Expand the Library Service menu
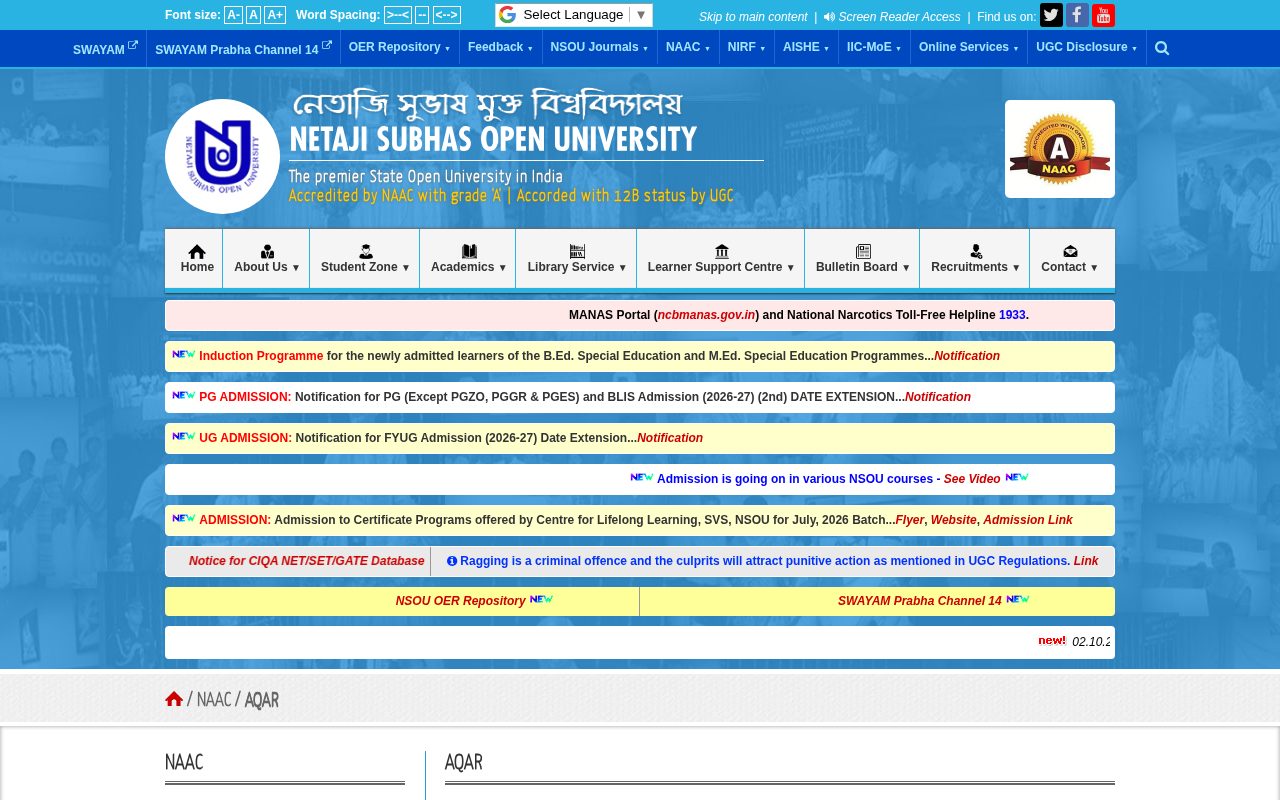The width and height of the screenshot is (1280, 800). tap(577, 259)
